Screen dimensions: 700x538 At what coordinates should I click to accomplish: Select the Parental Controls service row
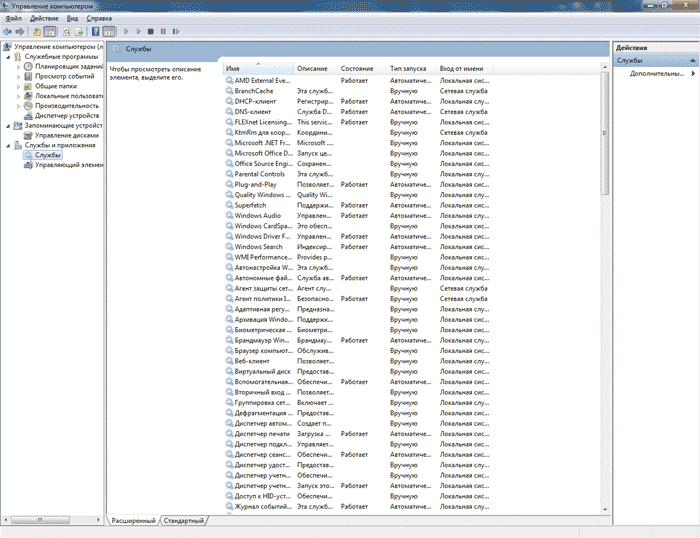click(357, 174)
